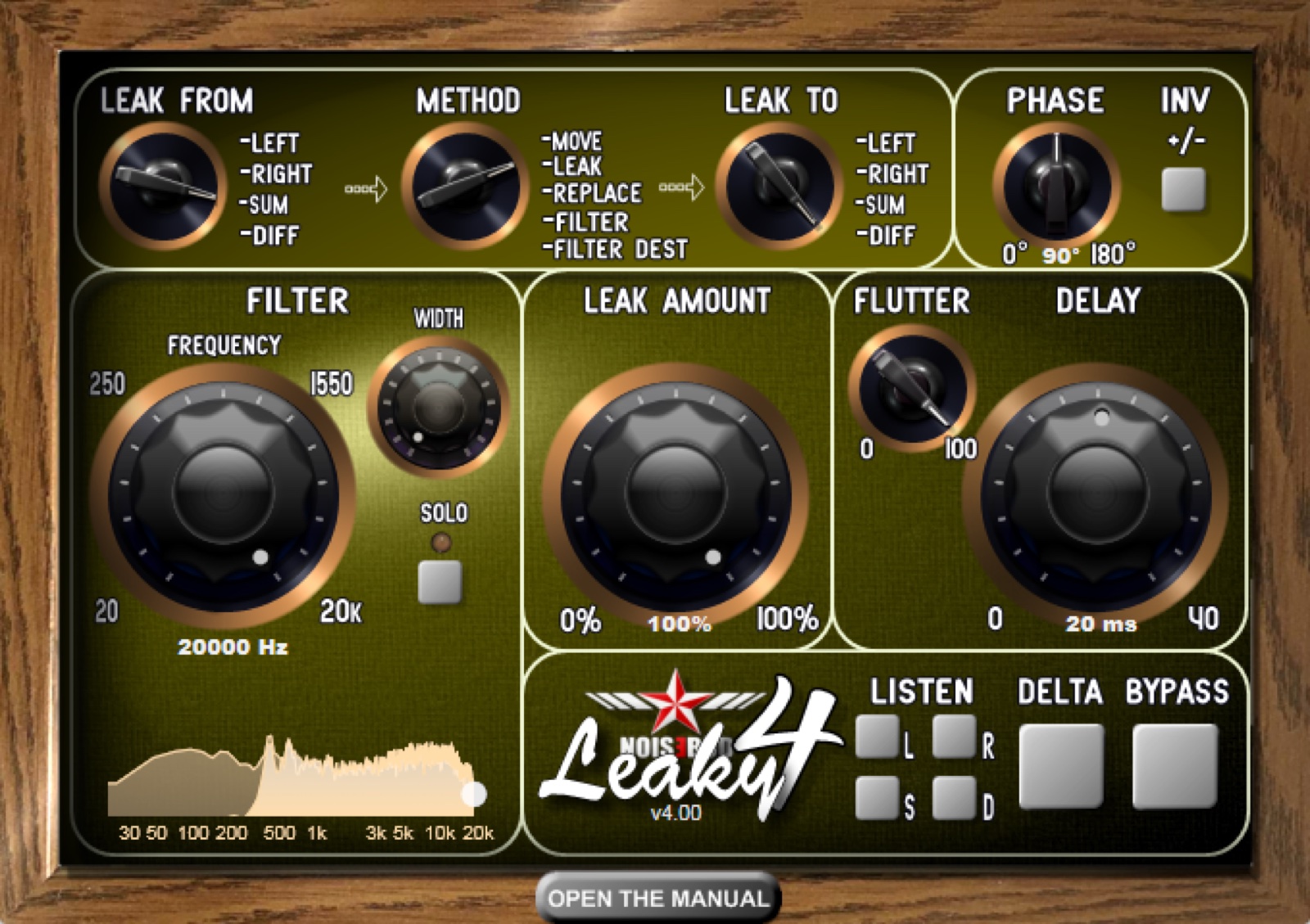Select LEFT under Leak From
This screenshot has height=924, width=1310.
(x=269, y=143)
